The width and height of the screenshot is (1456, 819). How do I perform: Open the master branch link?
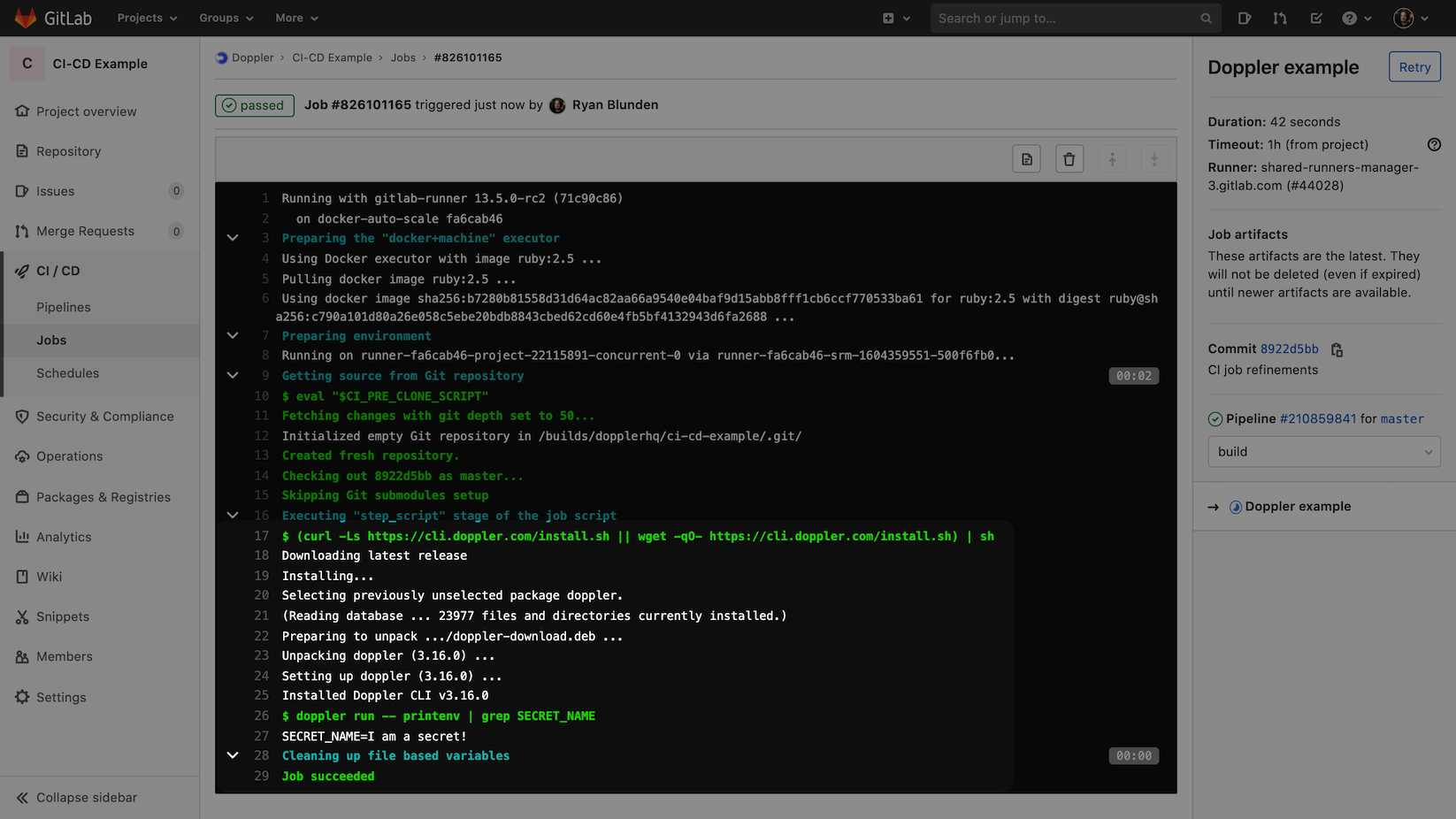coord(1402,419)
